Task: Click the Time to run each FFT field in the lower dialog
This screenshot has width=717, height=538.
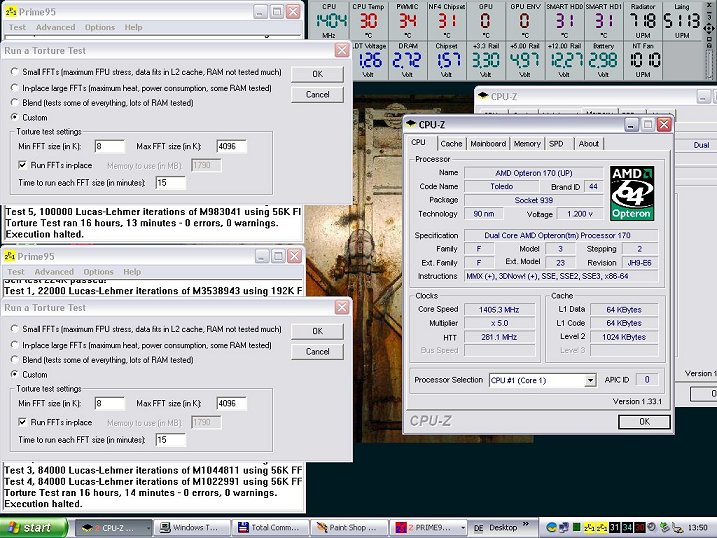Action: point(171,440)
